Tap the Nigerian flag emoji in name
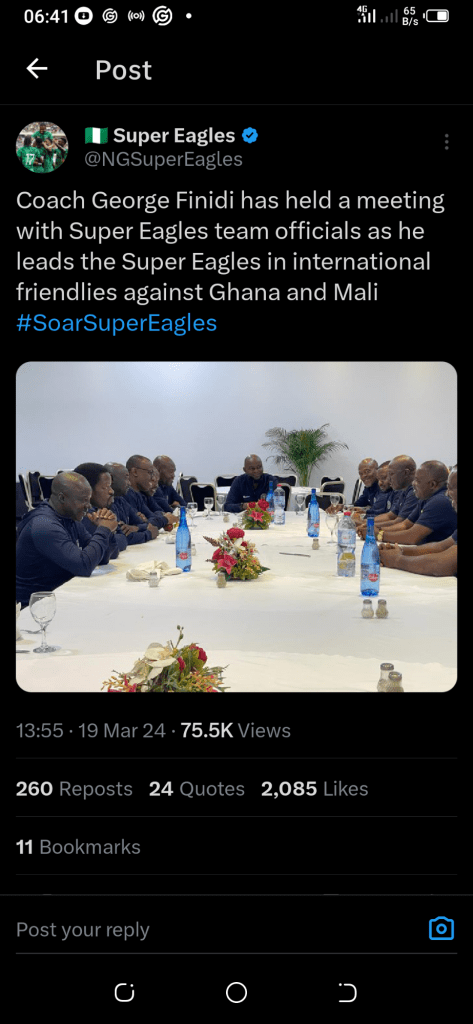Viewport: 473px width, 1024px height. (96, 136)
